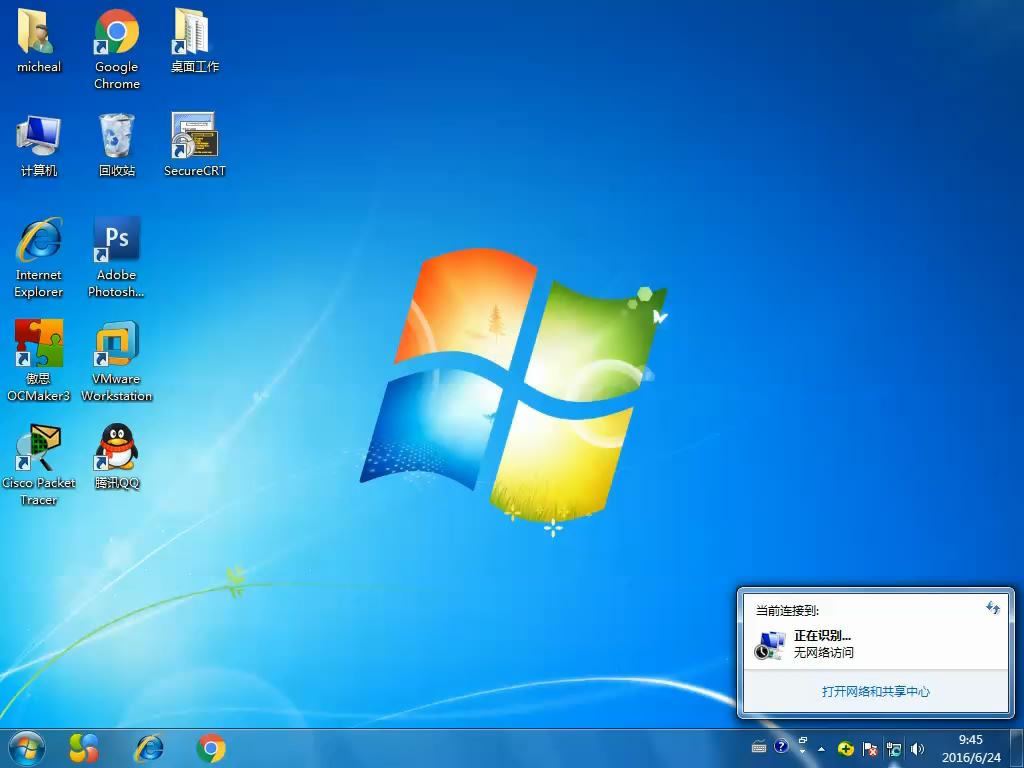Select the VMware Workstation desktop shortcut
The width and height of the screenshot is (1024, 768).
pyautogui.click(x=116, y=360)
